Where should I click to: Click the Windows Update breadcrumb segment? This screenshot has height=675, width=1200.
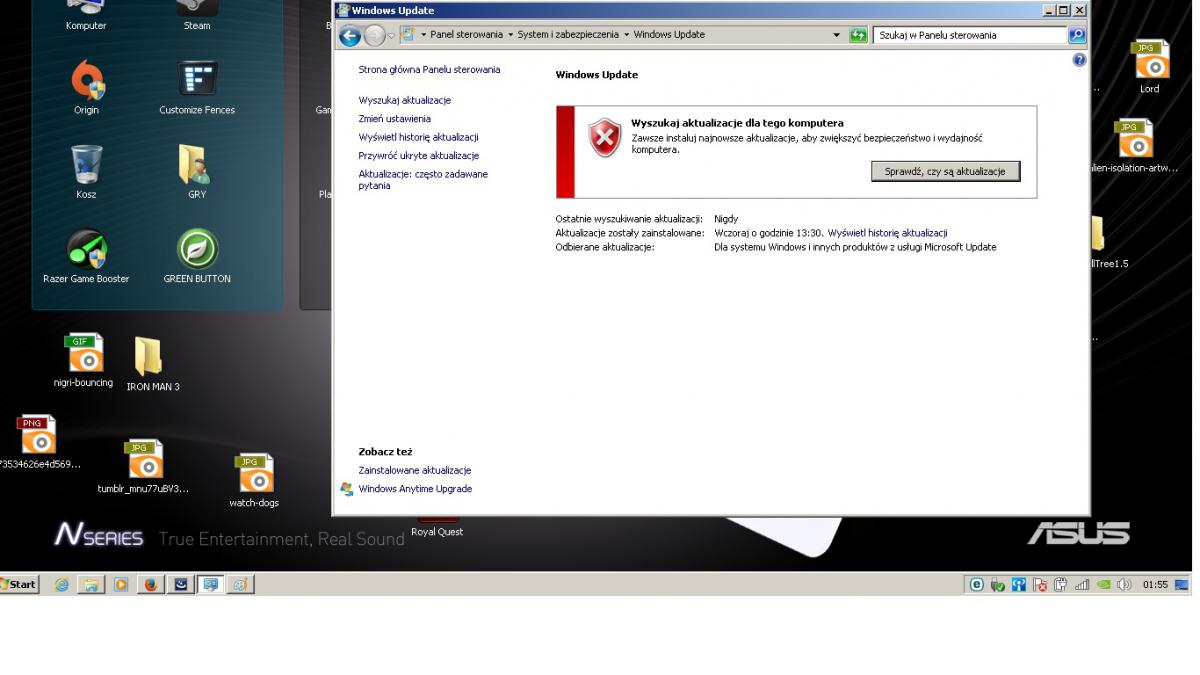click(669, 35)
